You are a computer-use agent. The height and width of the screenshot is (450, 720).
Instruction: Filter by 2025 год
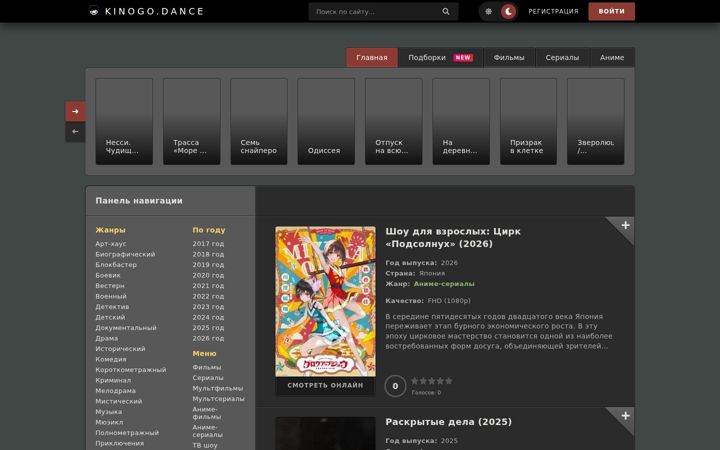208,328
